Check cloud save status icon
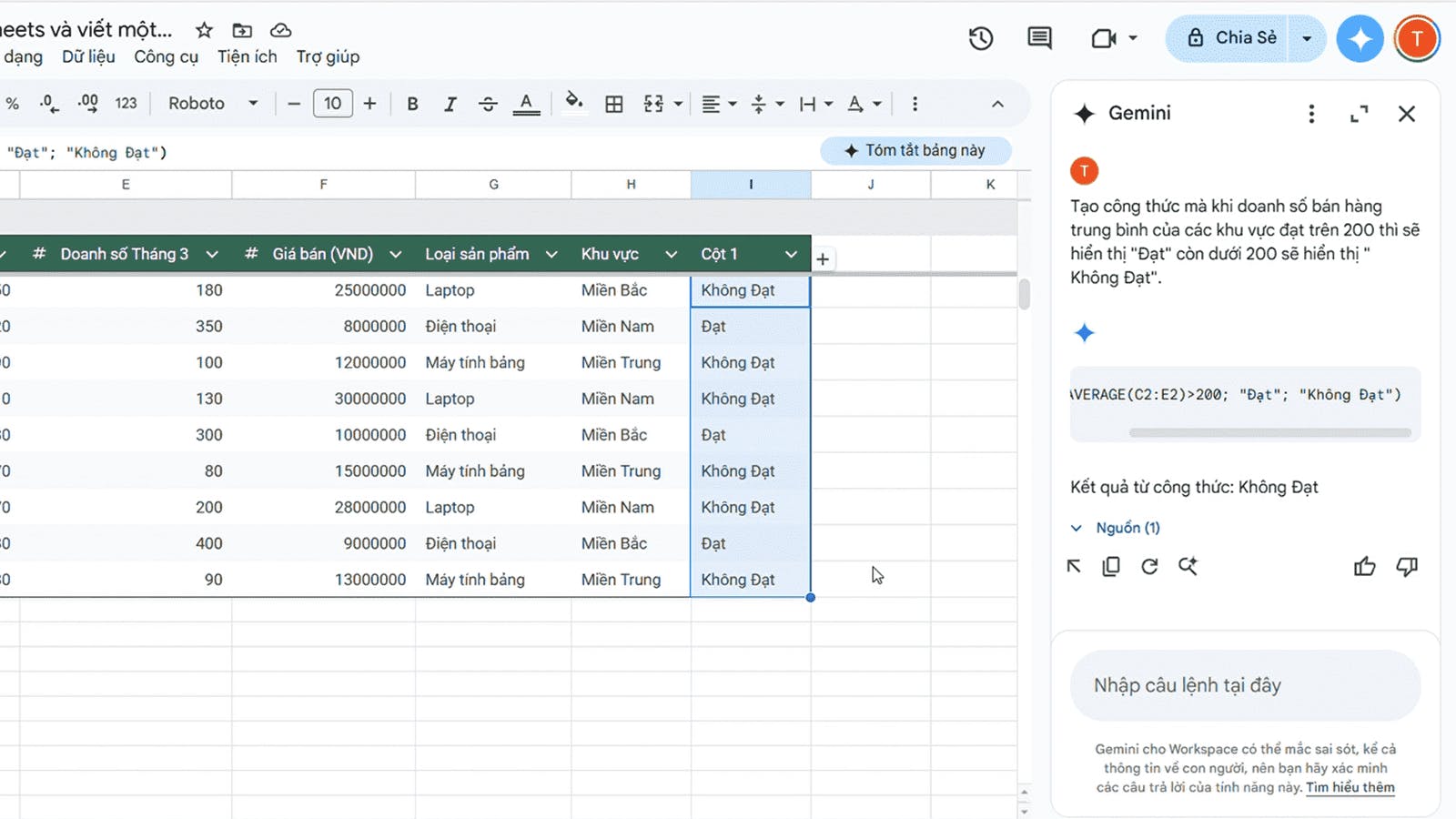The width and height of the screenshot is (1456, 819). click(281, 30)
